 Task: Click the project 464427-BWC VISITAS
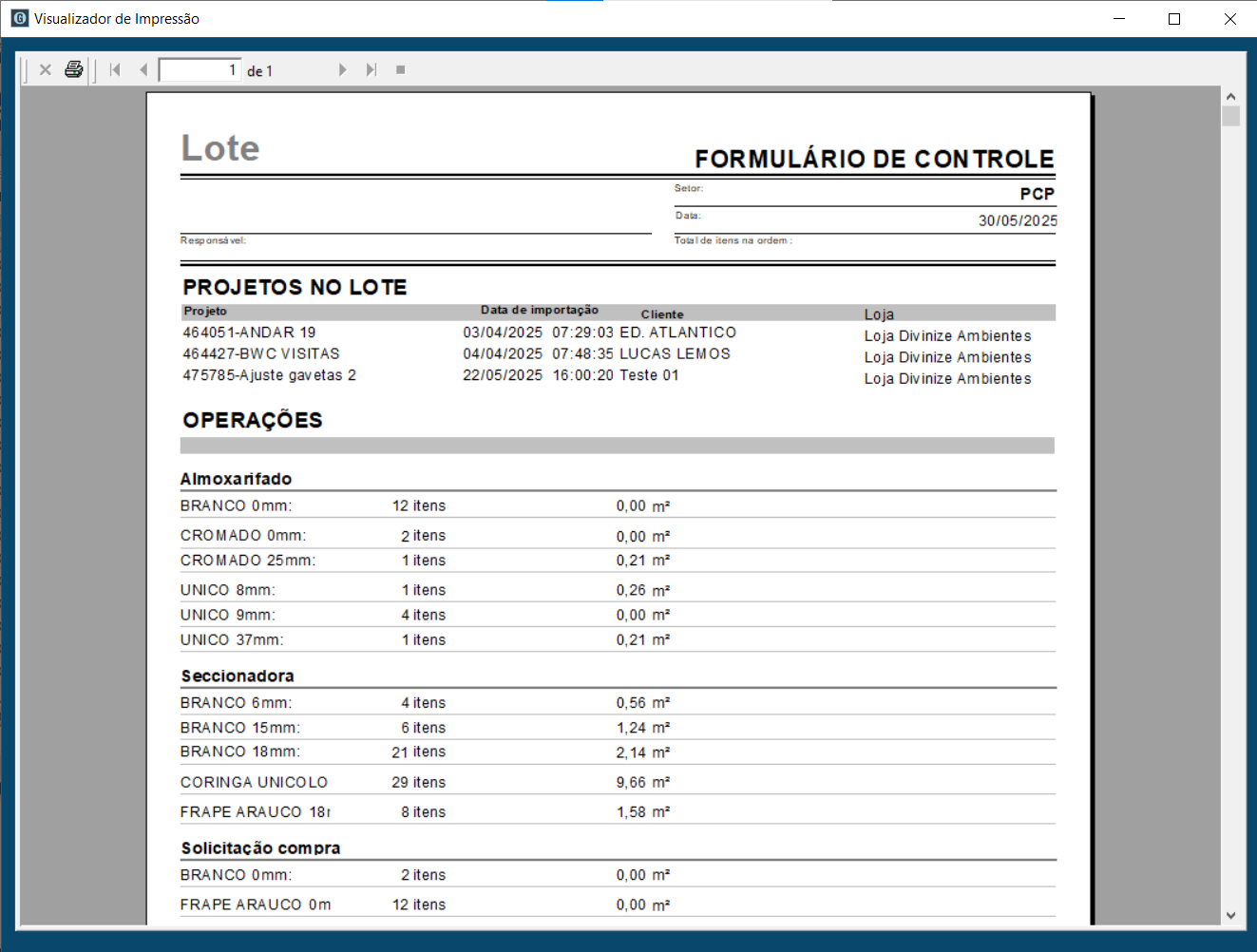pos(261,353)
